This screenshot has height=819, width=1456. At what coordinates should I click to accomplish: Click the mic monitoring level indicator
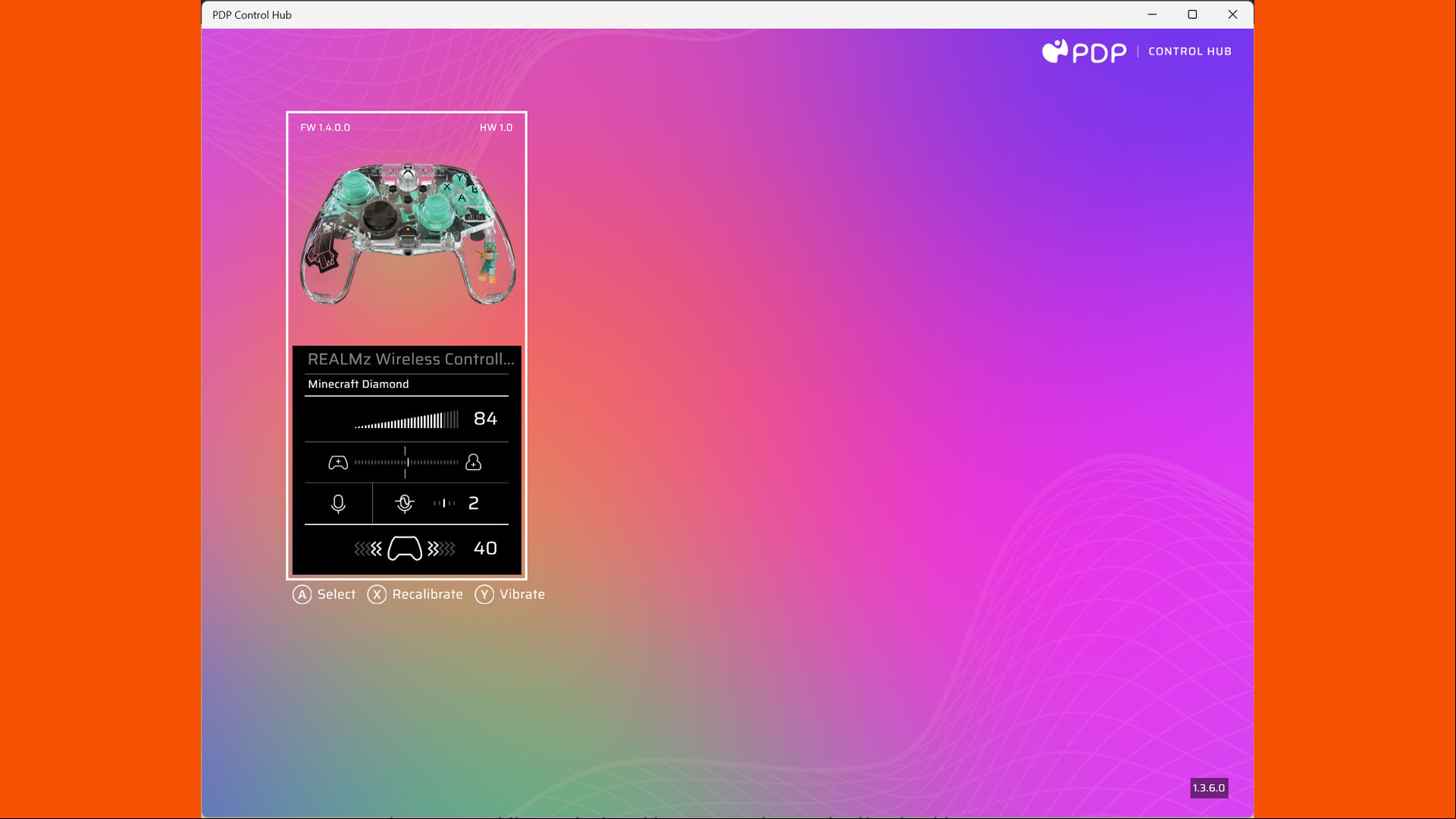[x=444, y=503]
